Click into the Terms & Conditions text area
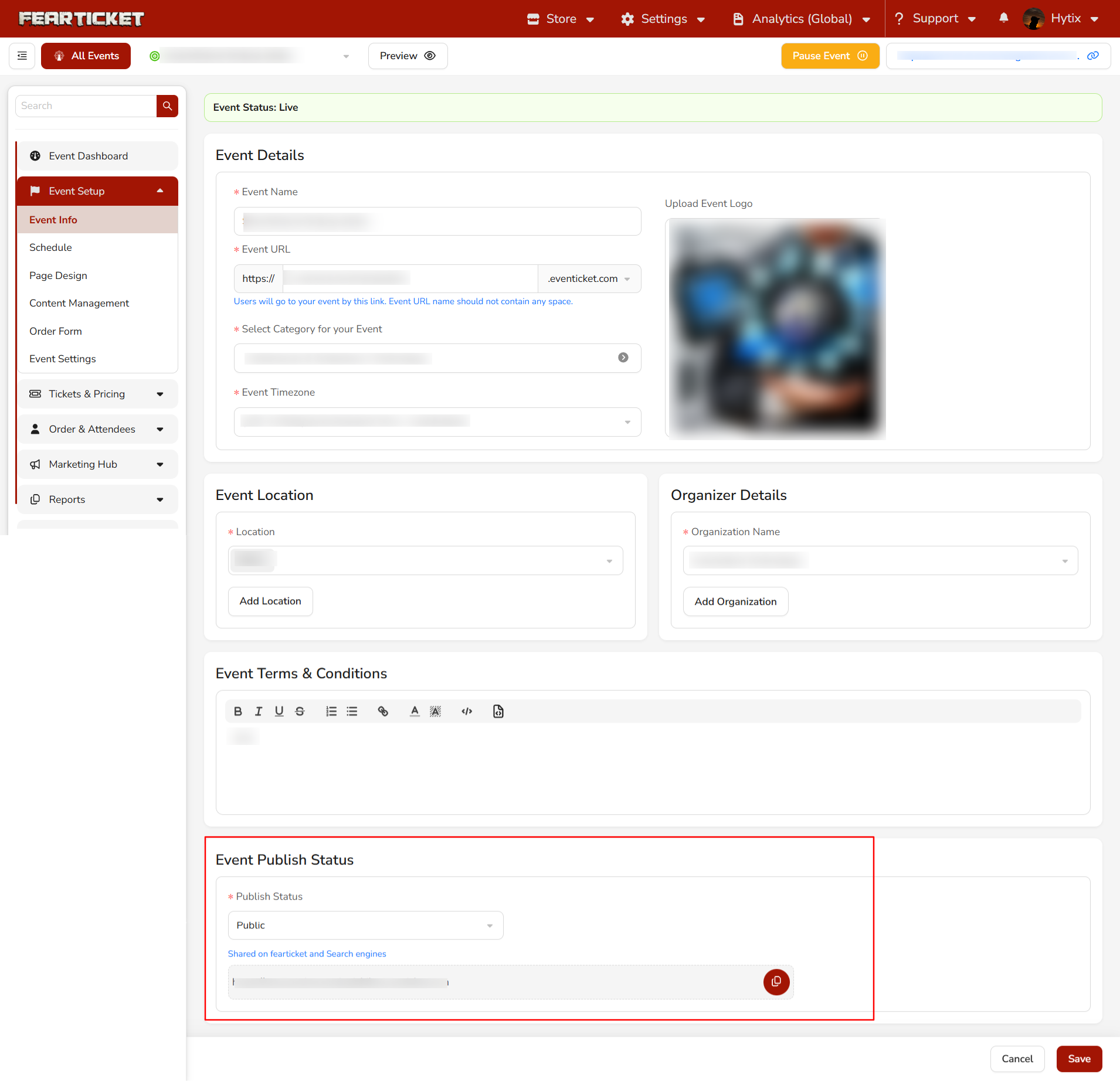 click(x=653, y=768)
